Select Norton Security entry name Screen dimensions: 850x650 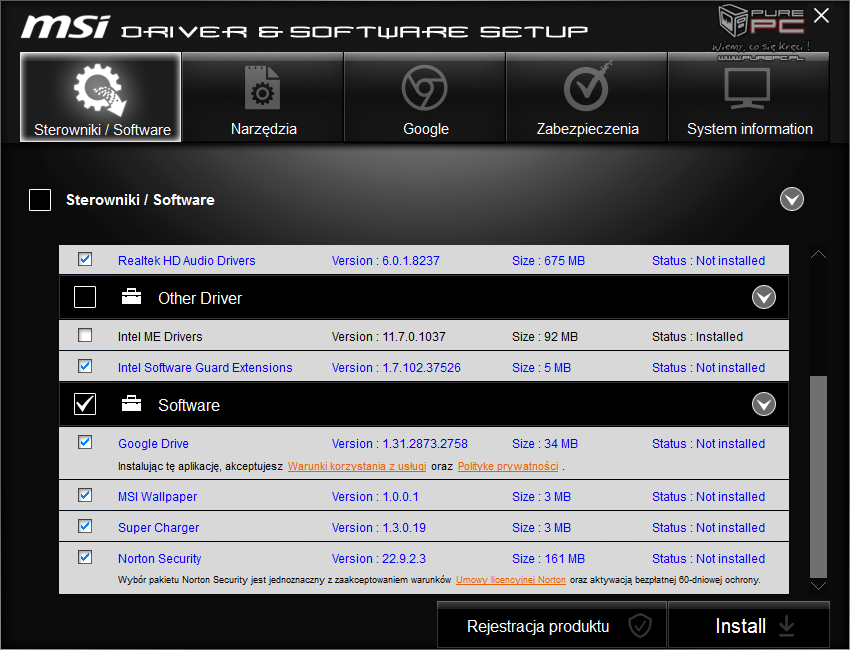(159, 558)
